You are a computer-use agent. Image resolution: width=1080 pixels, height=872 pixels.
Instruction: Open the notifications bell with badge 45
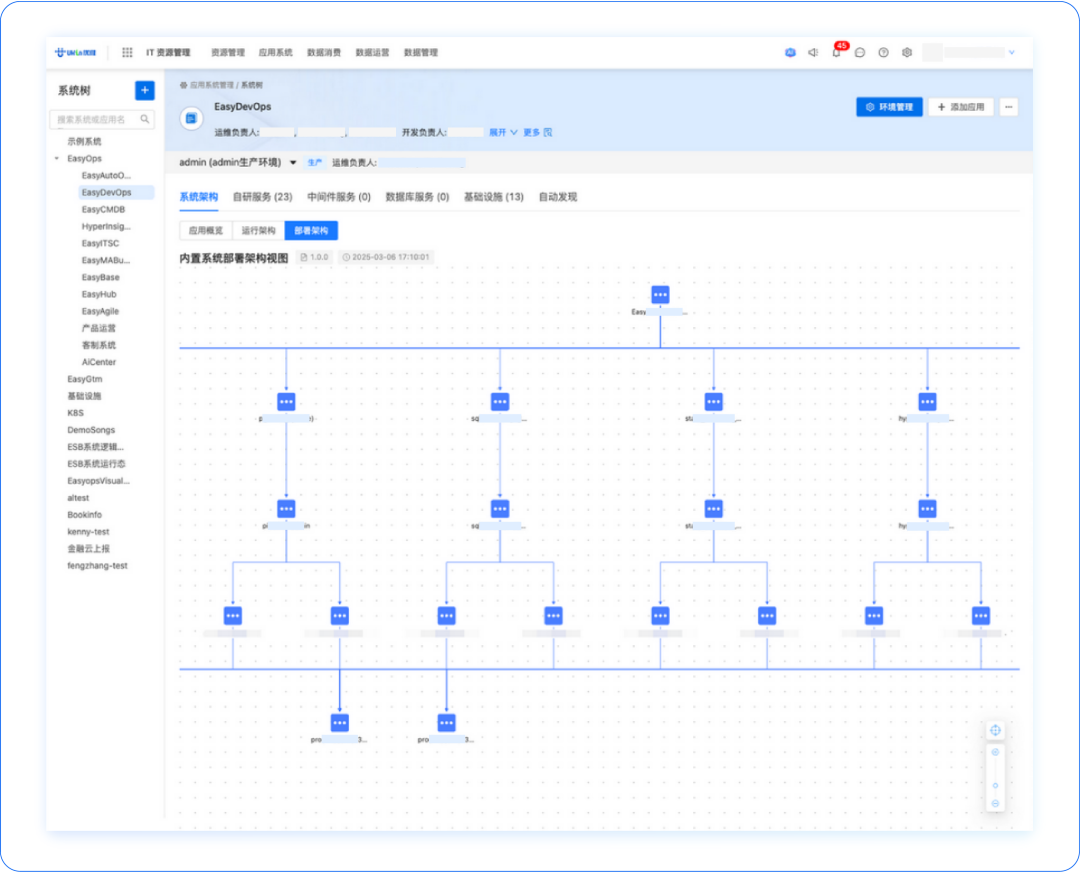(837, 52)
